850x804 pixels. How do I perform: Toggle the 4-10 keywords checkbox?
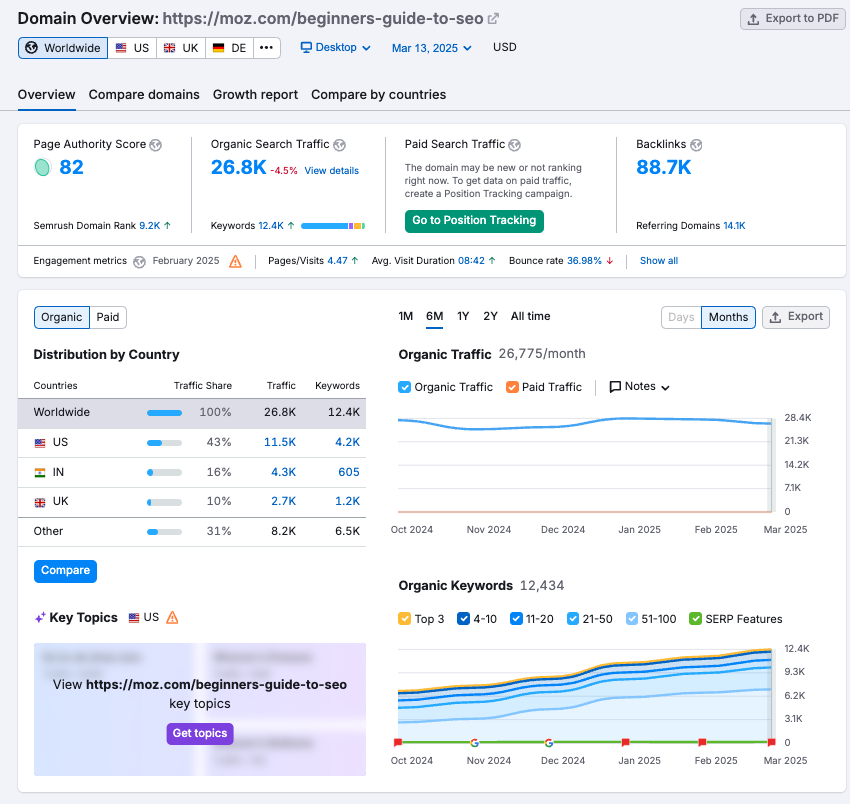coord(463,619)
